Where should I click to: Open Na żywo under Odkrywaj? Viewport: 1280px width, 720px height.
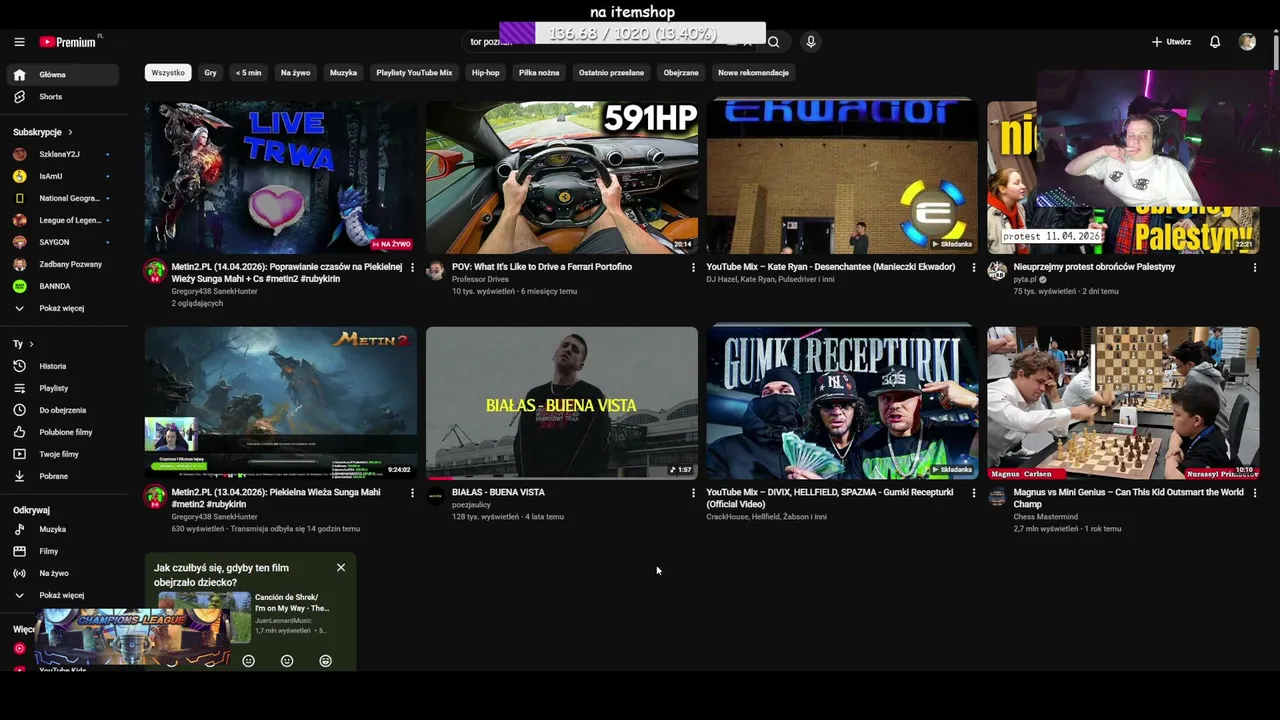(x=63, y=573)
